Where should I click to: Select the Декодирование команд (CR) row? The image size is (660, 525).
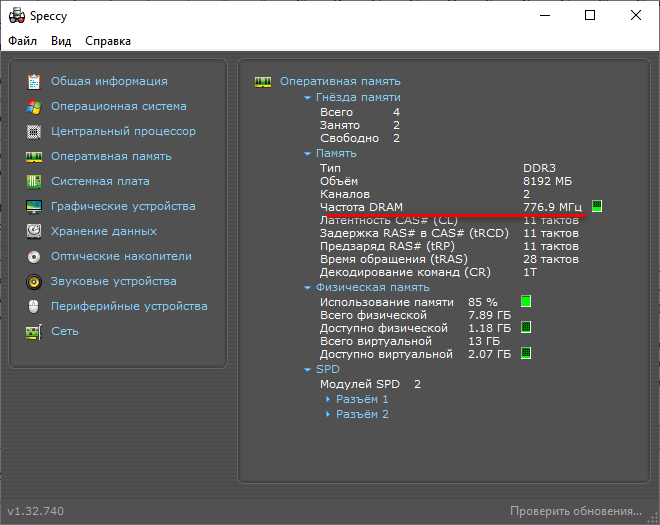(428, 272)
